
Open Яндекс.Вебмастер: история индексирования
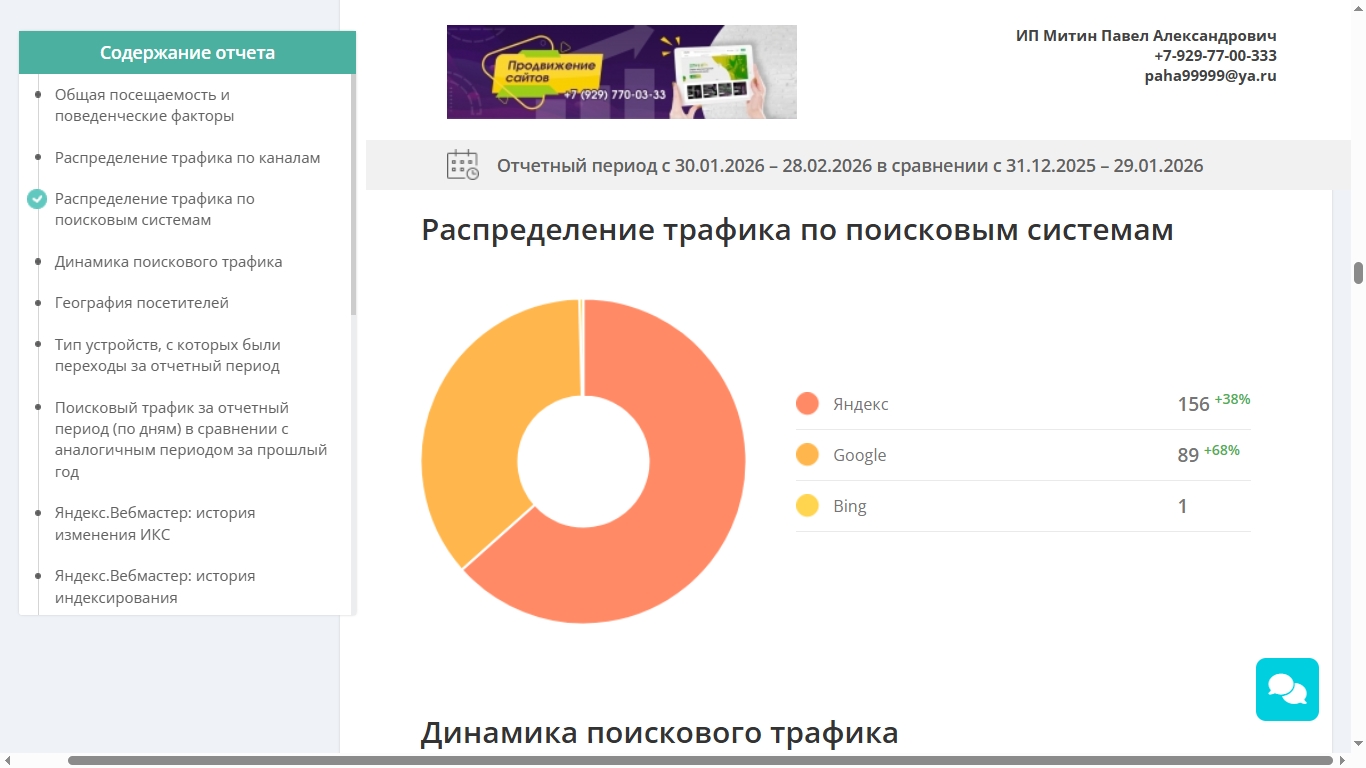(155, 586)
